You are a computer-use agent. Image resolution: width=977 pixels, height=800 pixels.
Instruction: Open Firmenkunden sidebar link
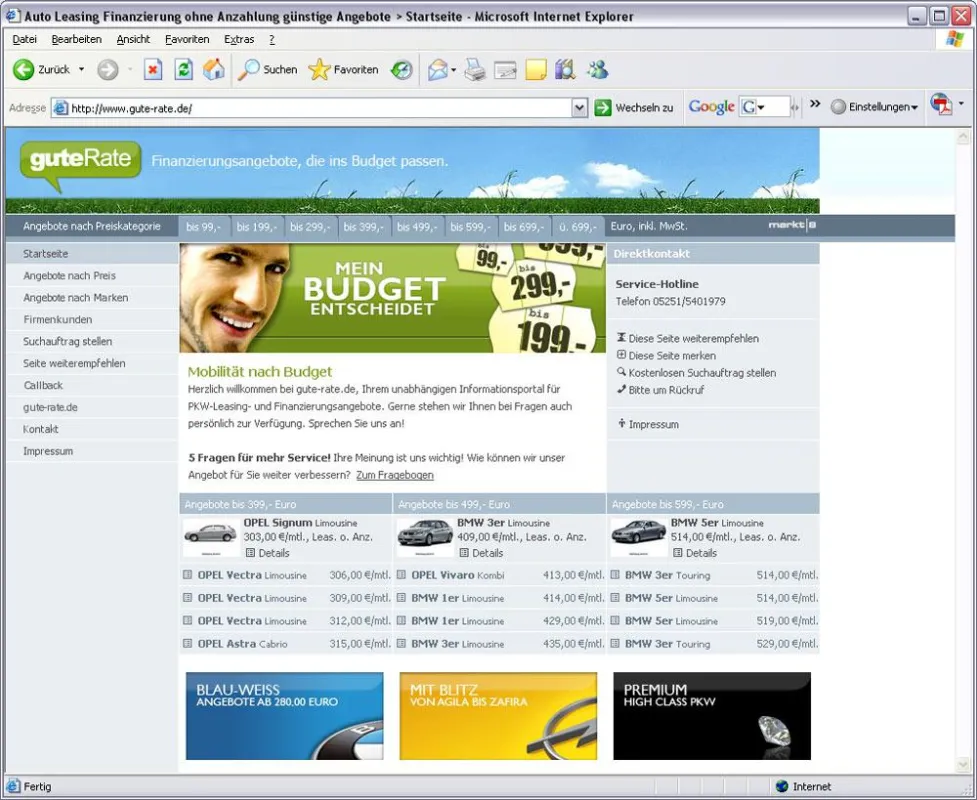click(57, 320)
